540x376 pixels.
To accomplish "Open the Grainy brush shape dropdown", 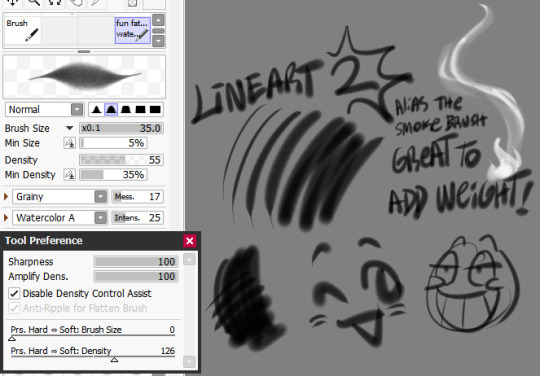I will (x=60, y=197).
